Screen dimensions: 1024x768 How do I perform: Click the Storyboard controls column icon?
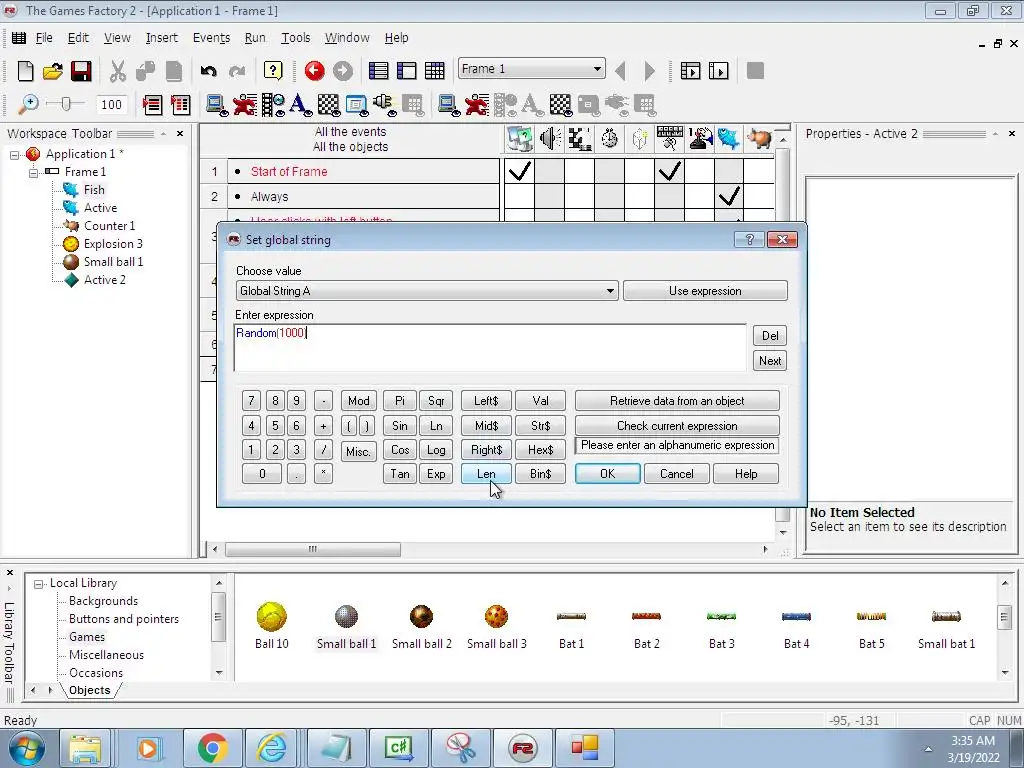580,138
